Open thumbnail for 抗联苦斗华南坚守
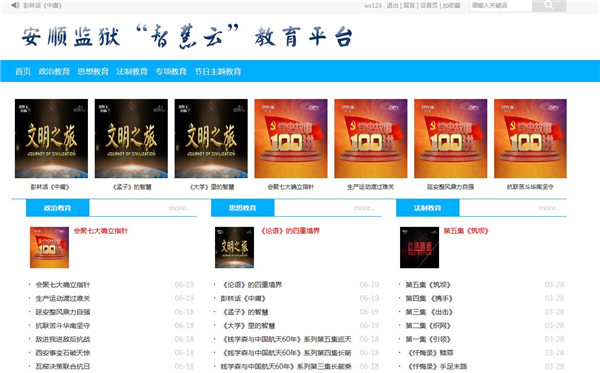 coord(530,138)
